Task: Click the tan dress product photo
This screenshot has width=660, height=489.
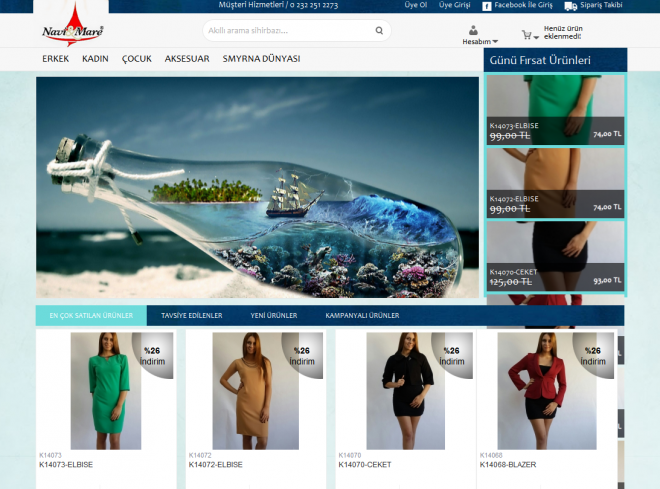Action: pyautogui.click(x=255, y=391)
